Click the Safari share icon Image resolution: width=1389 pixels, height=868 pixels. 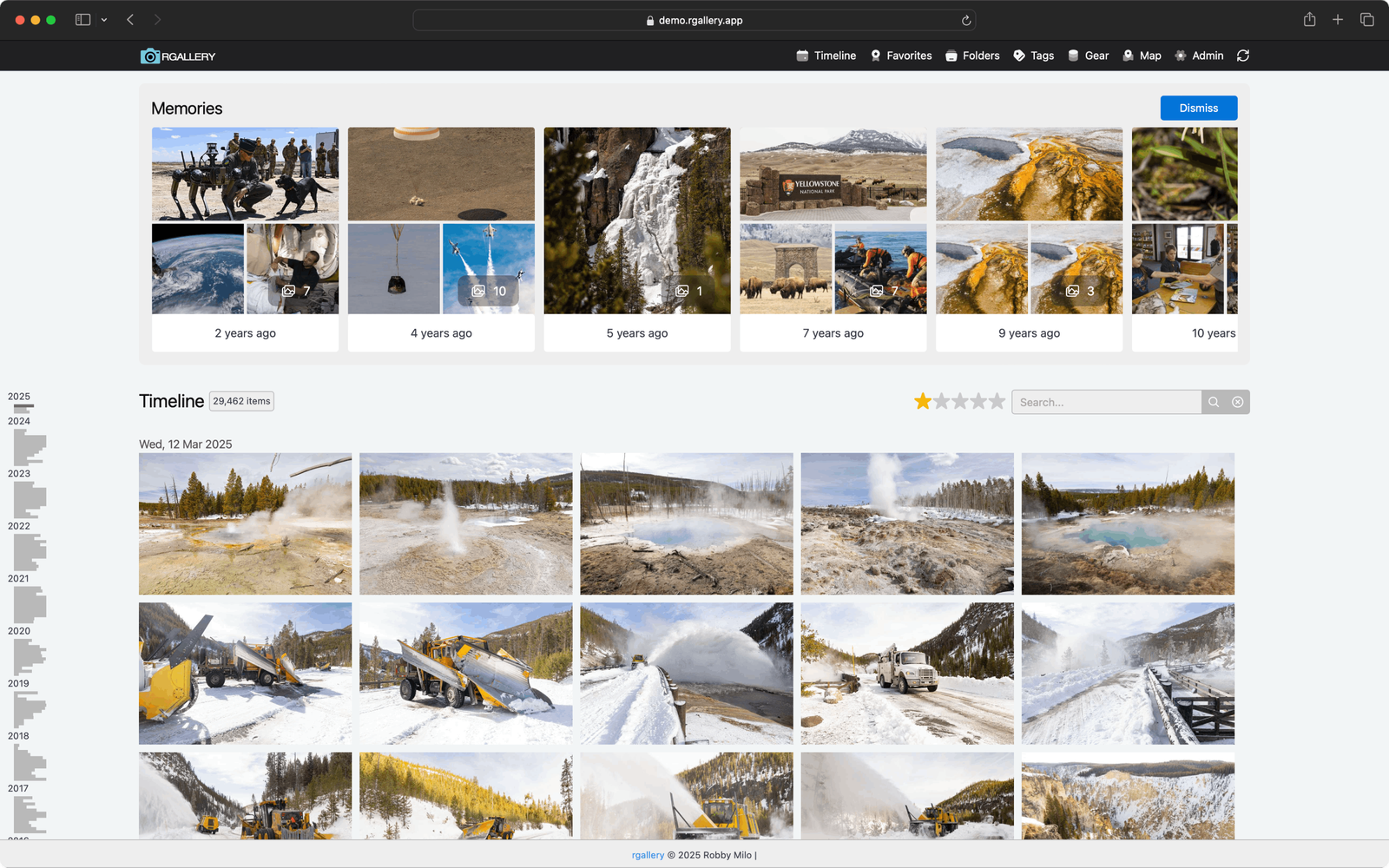[1309, 20]
